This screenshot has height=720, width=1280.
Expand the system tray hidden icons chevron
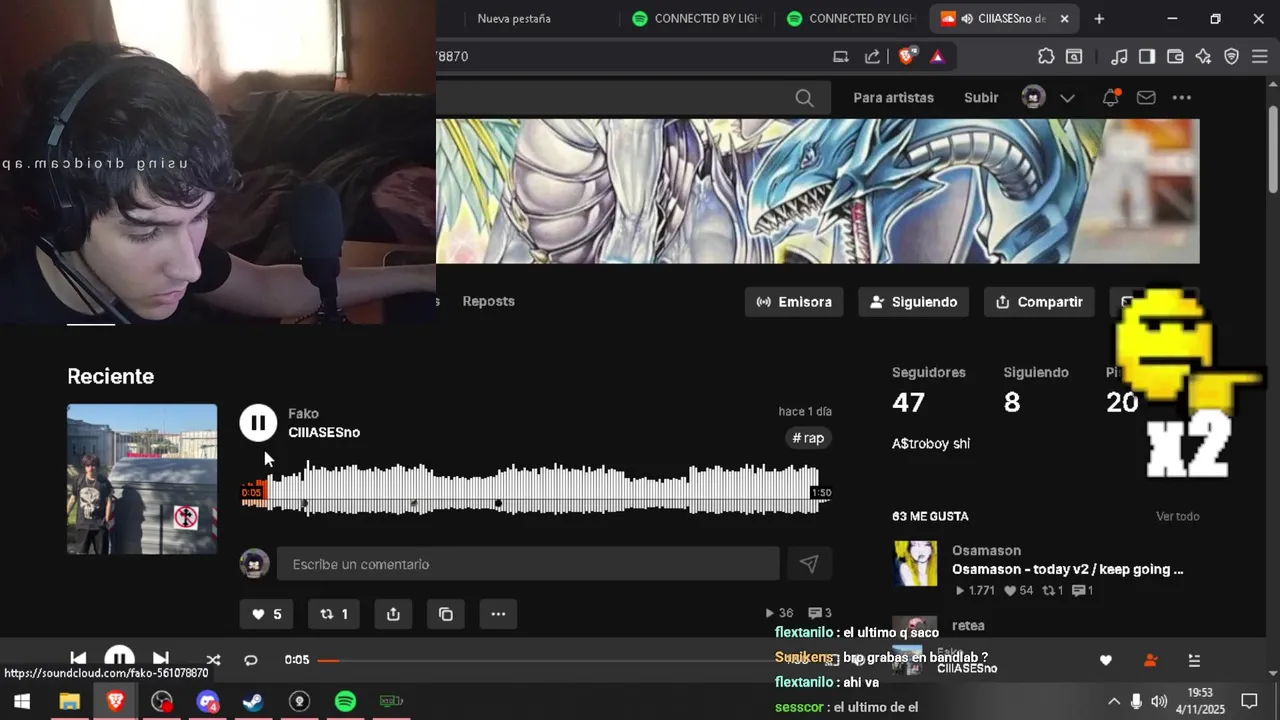(x=1113, y=701)
